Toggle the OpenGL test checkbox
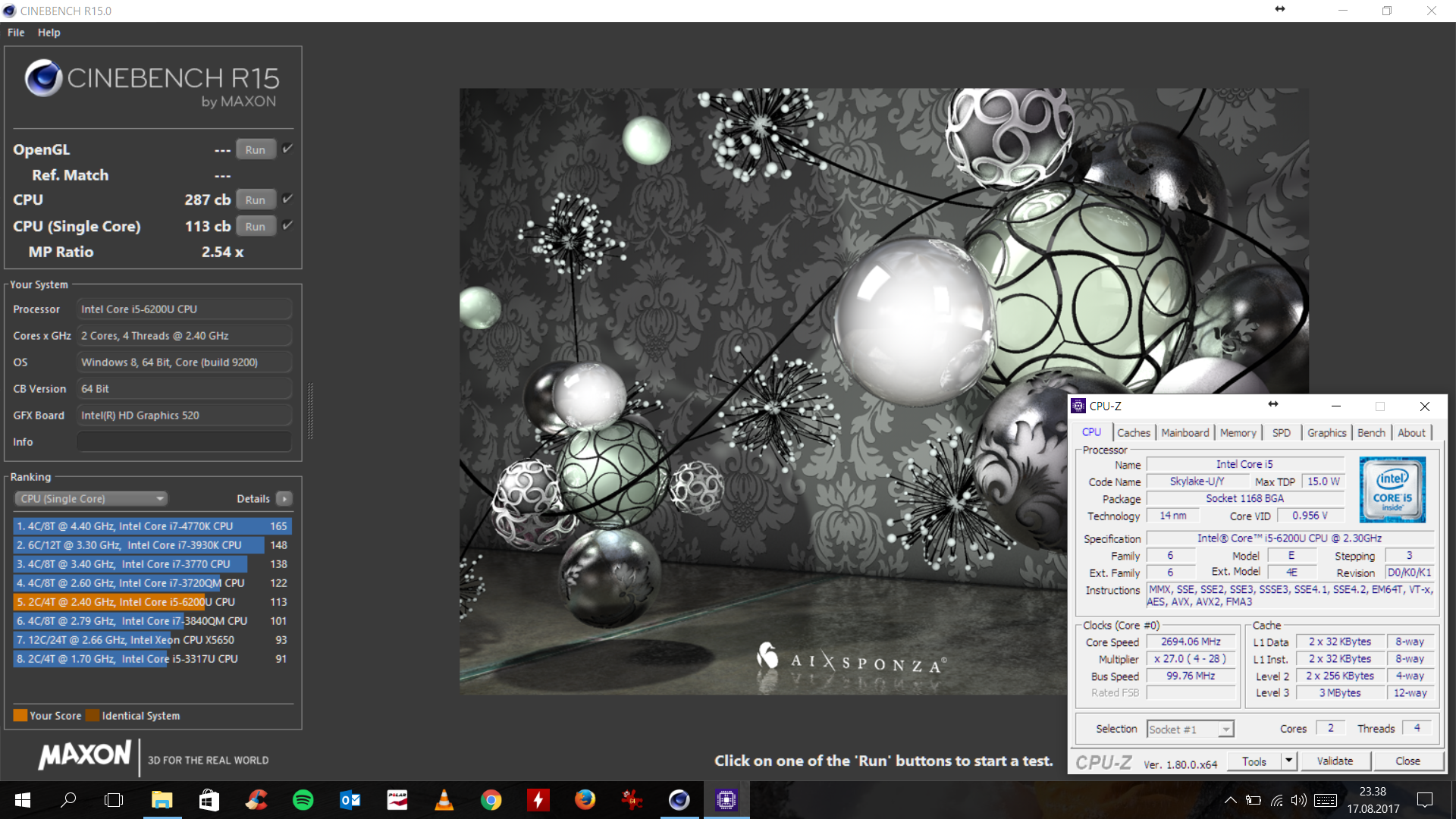The height and width of the screenshot is (819, 1456). (x=287, y=149)
